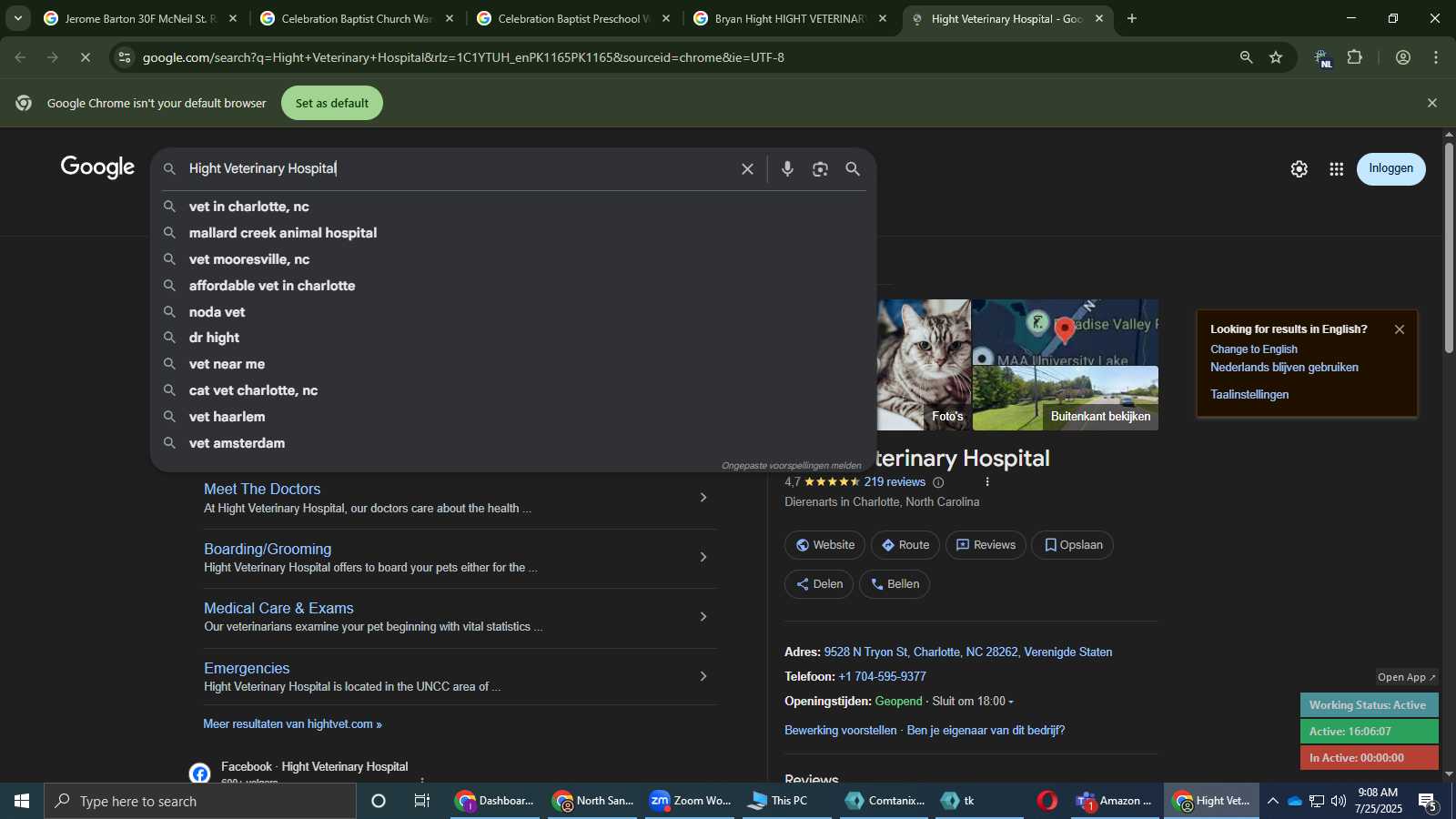The width and height of the screenshot is (1456, 819).
Task: Expand the Meet The Doctors chevron
Action: point(703,498)
